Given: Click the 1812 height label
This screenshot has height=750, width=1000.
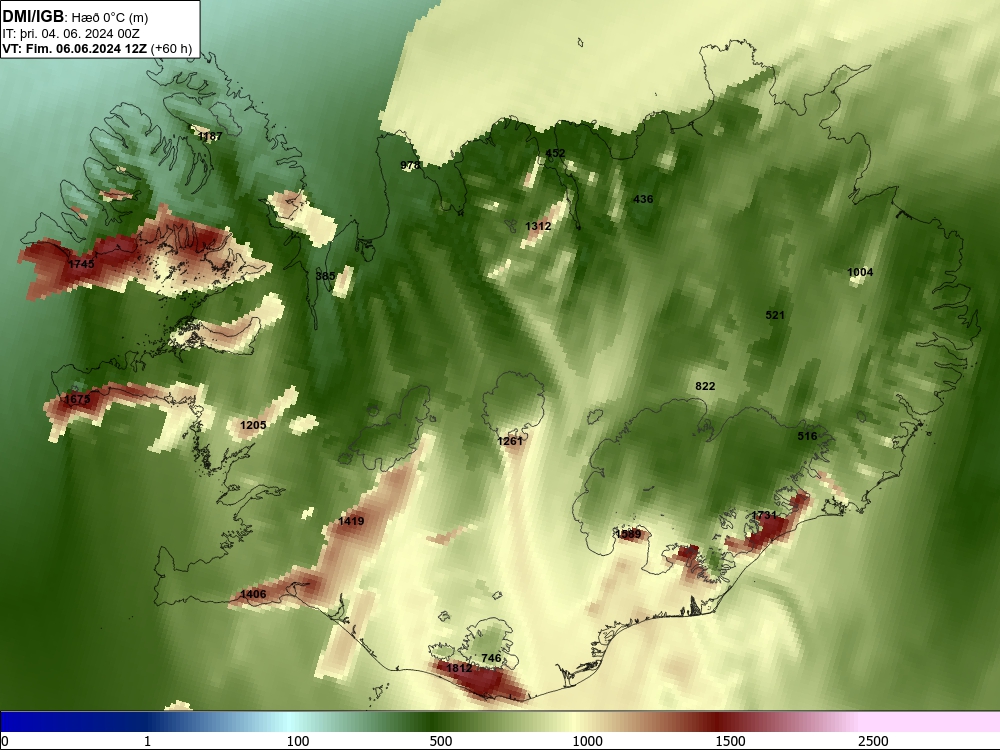Looking at the screenshot, I should click(x=459, y=668).
